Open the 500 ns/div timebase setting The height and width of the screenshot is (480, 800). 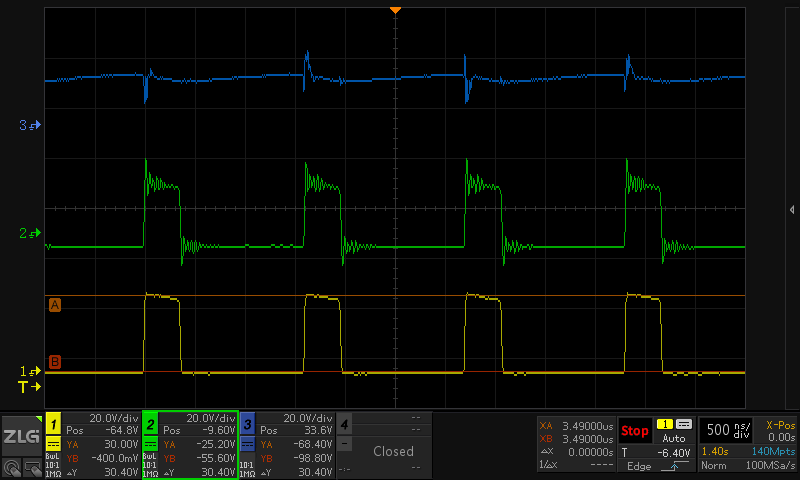(728, 430)
